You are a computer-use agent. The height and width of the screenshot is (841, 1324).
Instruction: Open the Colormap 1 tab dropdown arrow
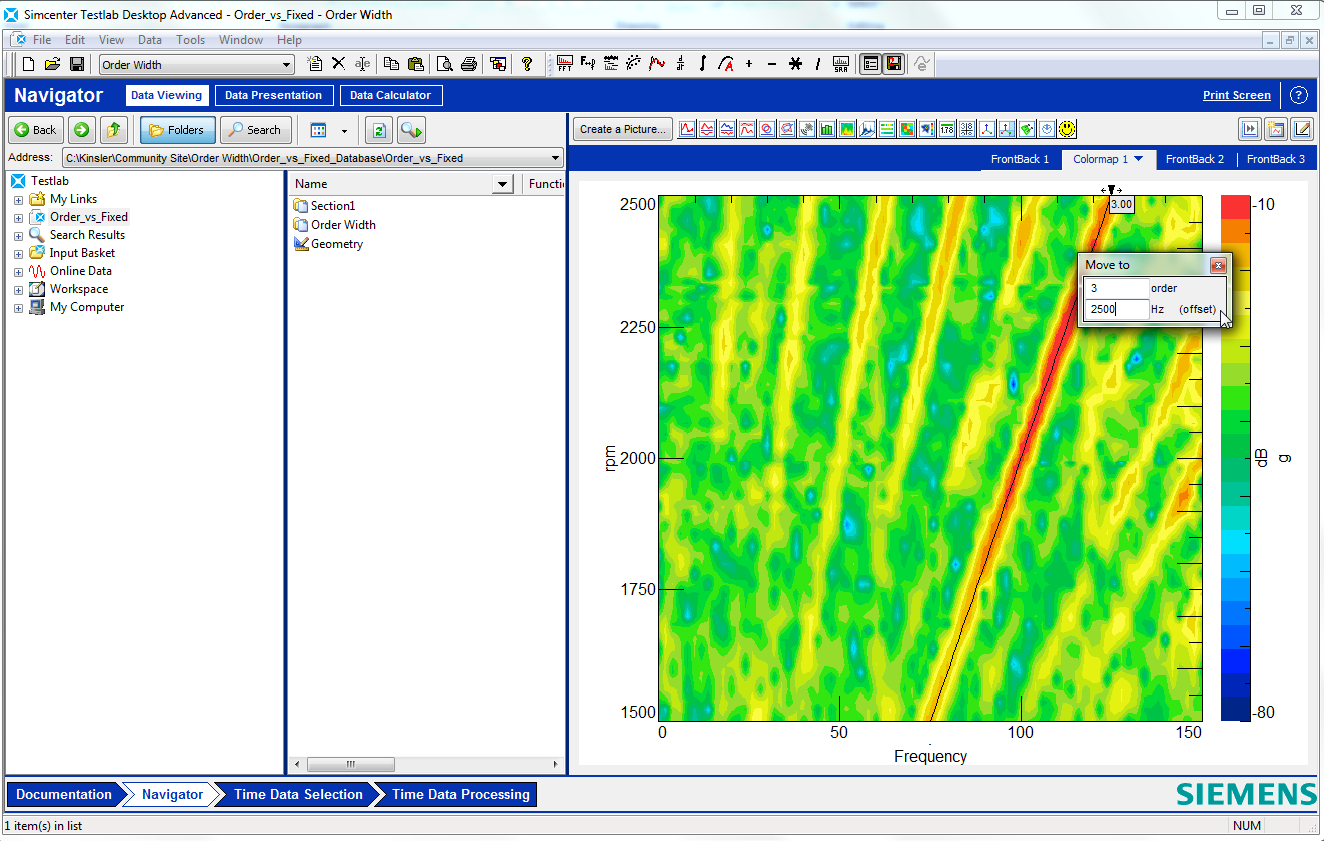[1138, 159]
